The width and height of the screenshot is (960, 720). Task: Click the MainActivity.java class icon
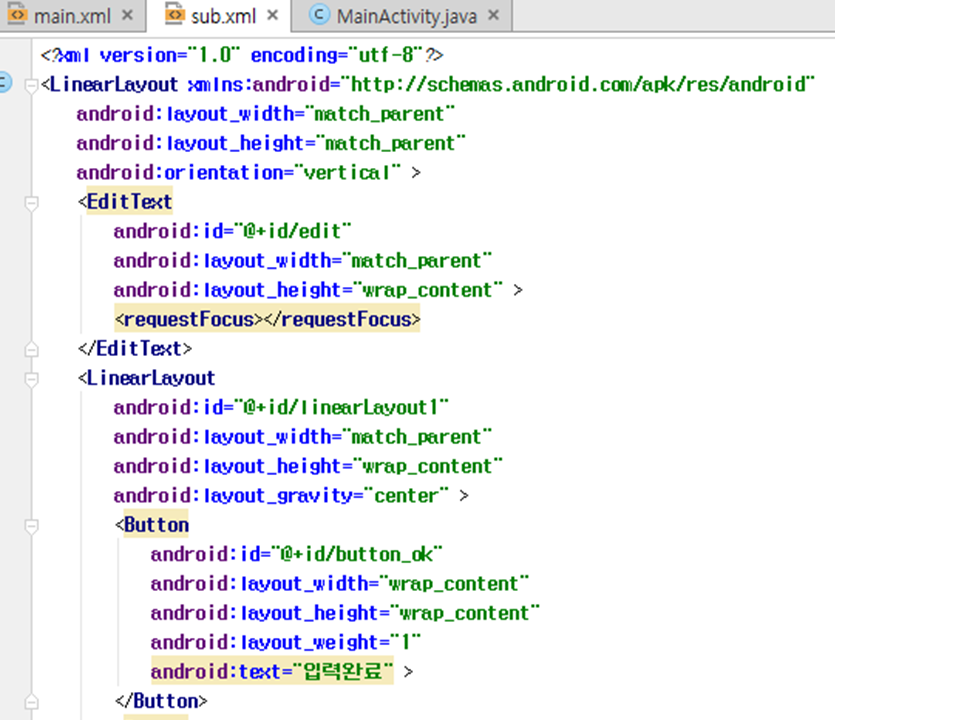click(319, 15)
